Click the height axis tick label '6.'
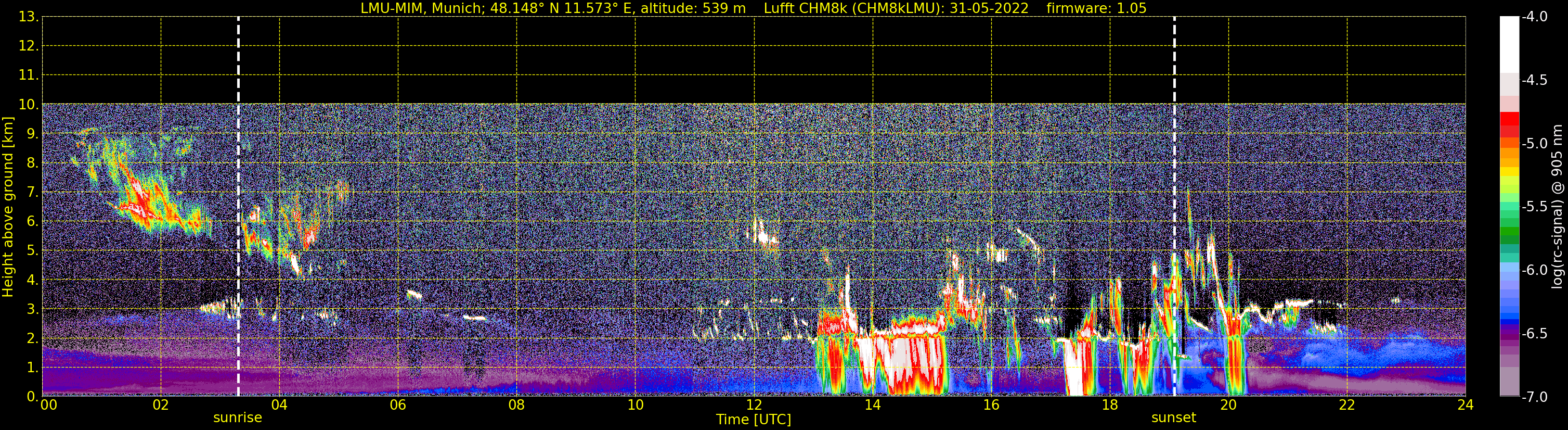Image resolution: width=1568 pixels, height=430 pixels. click(32, 222)
